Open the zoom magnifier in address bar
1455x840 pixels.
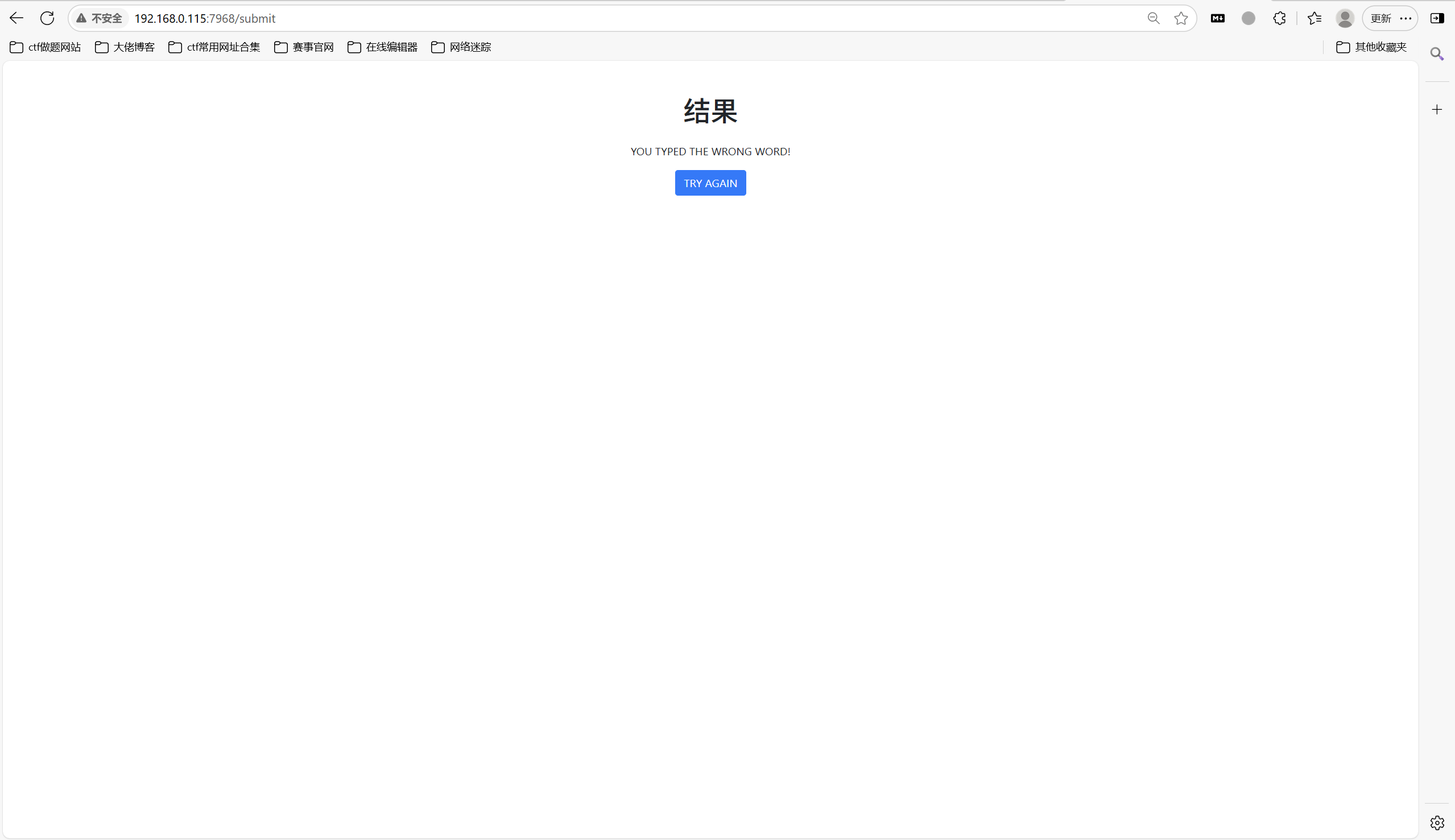coord(1154,18)
